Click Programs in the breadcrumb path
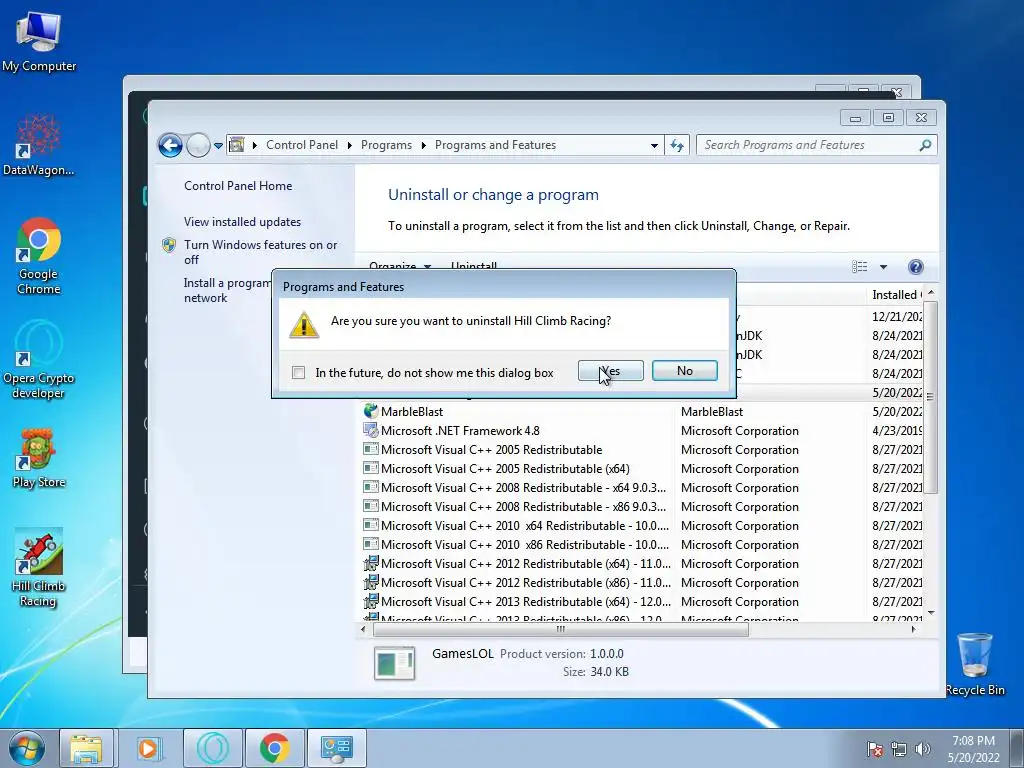 coord(386,145)
